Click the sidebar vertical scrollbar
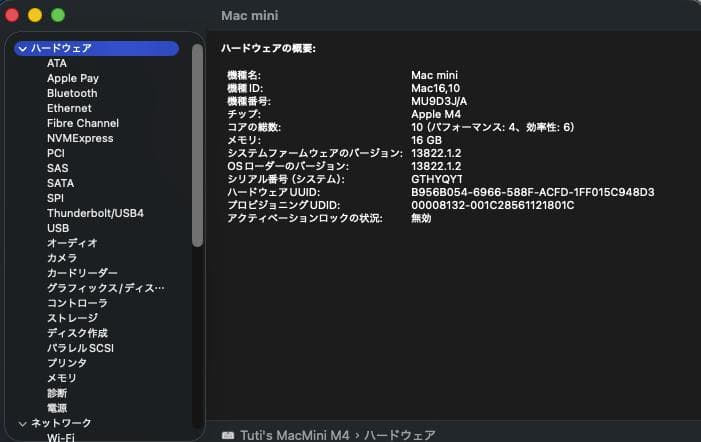This screenshot has height=442, width=701. pos(197,145)
